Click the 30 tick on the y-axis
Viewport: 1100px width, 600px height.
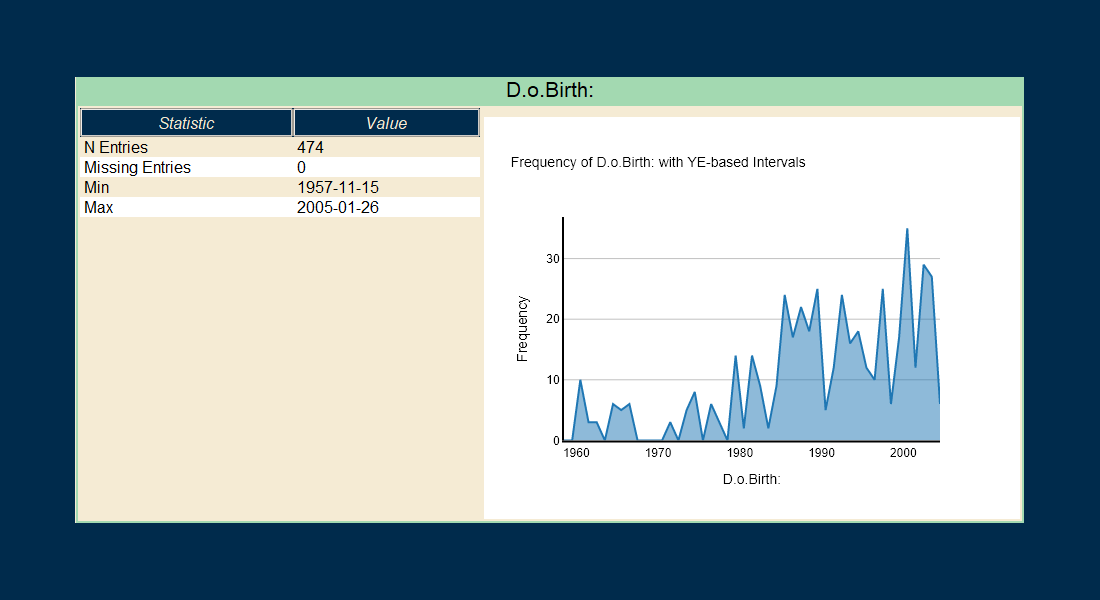(x=553, y=259)
